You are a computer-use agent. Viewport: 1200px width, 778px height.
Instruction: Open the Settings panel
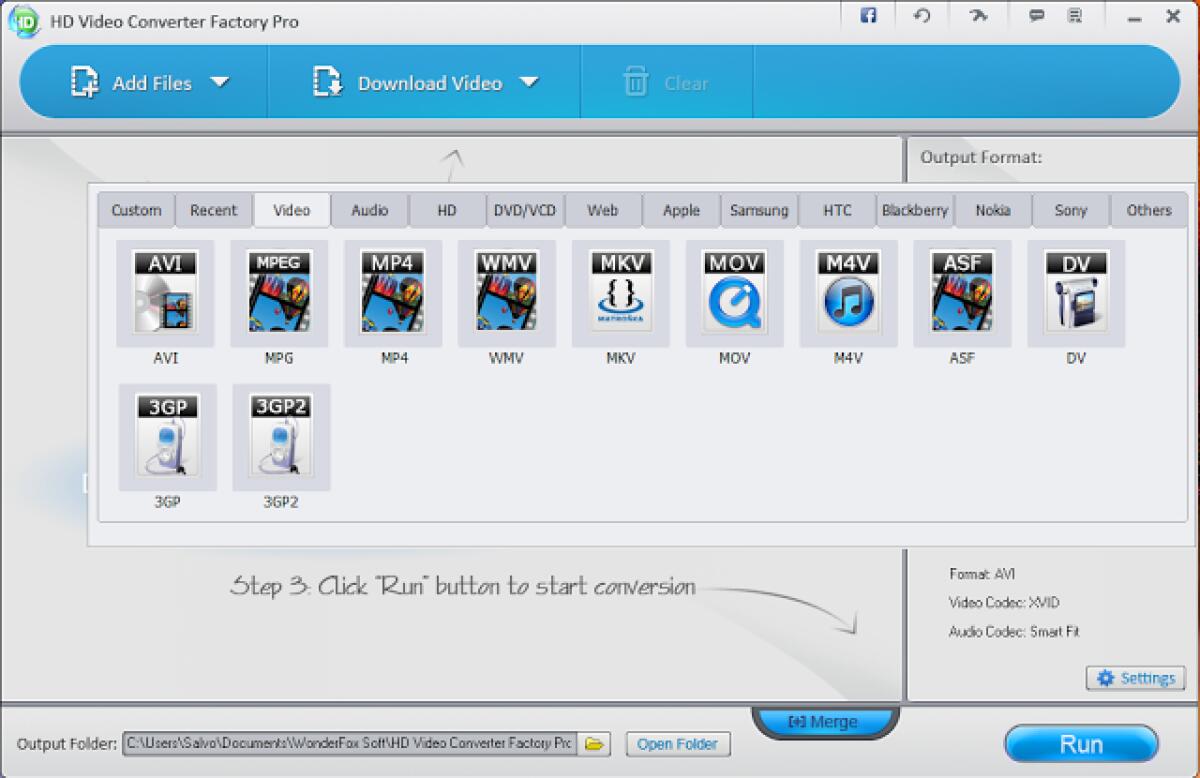(1135, 678)
